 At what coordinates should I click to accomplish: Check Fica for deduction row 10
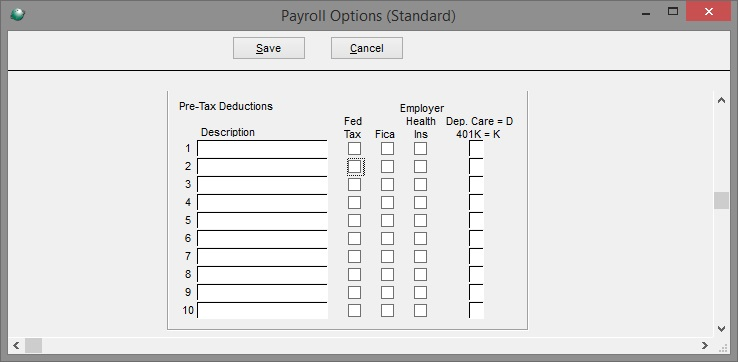(x=387, y=311)
